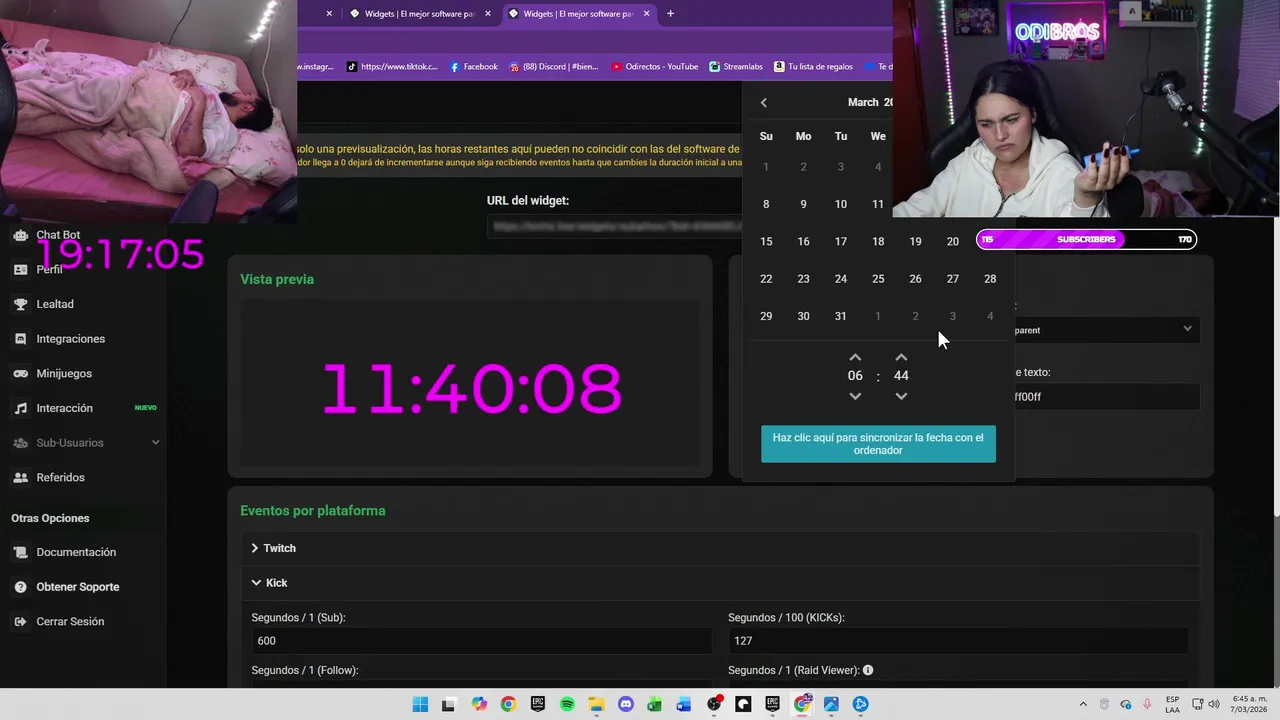Click the microphone icon in system tray

tap(1147, 704)
